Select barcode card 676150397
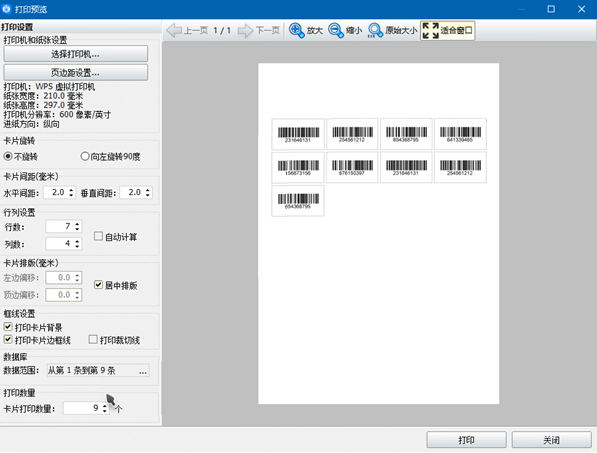This screenshot has width=597, height=453. click(x=352, y=167)
